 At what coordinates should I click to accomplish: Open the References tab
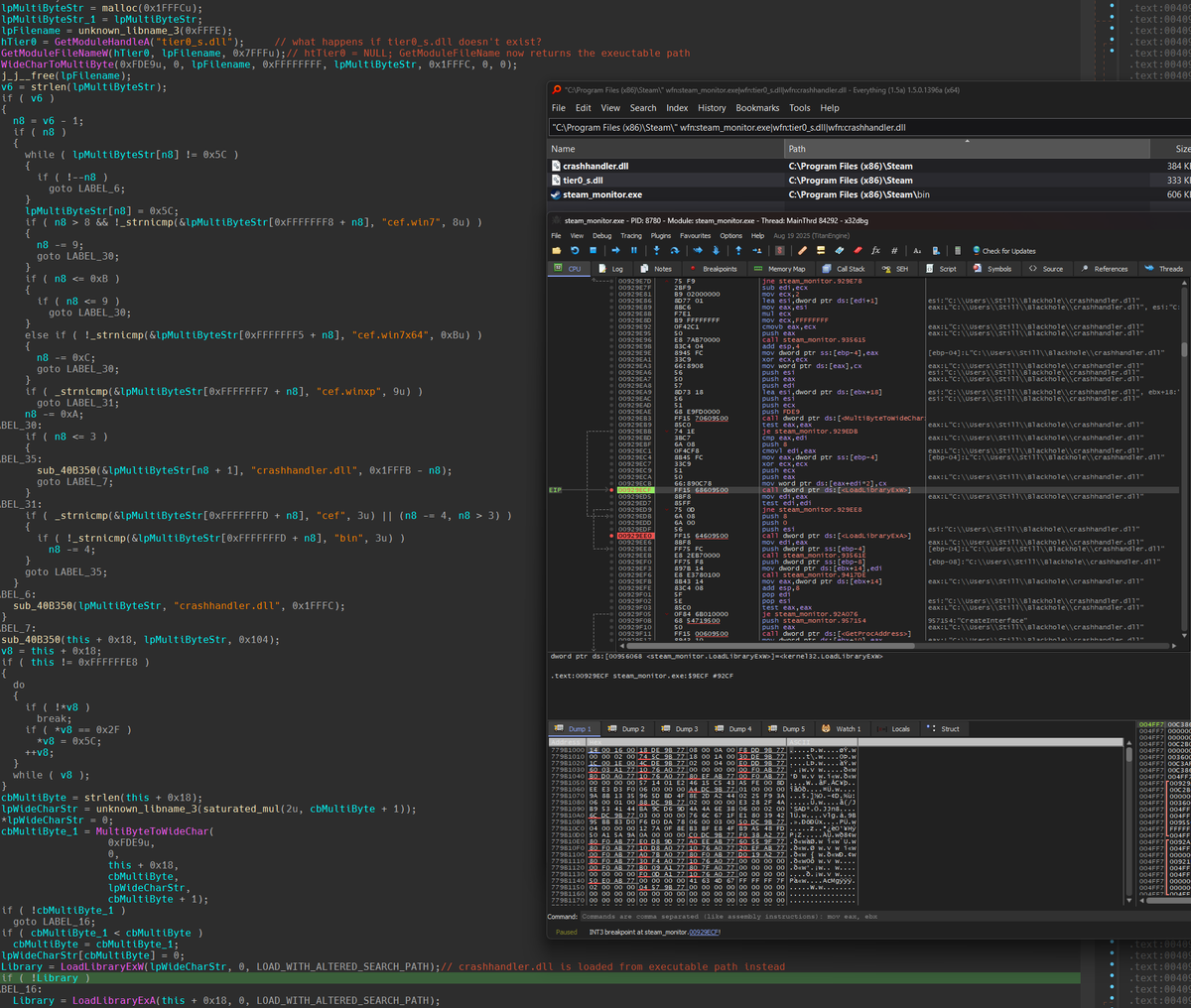click(x=1104, y=269)
